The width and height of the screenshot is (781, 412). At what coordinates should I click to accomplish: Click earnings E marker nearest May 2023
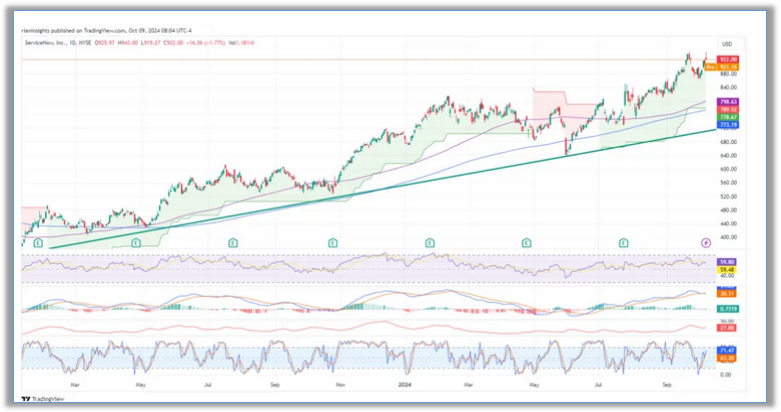click(136, 242)
